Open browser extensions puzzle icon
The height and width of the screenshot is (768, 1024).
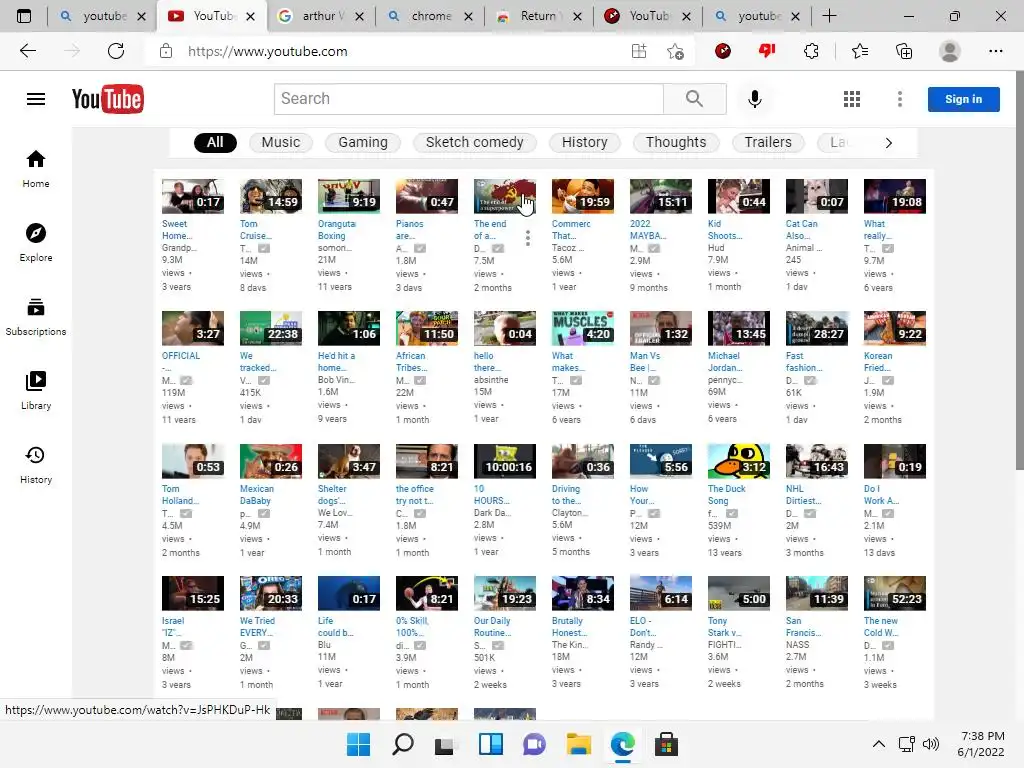coord(811,51)
